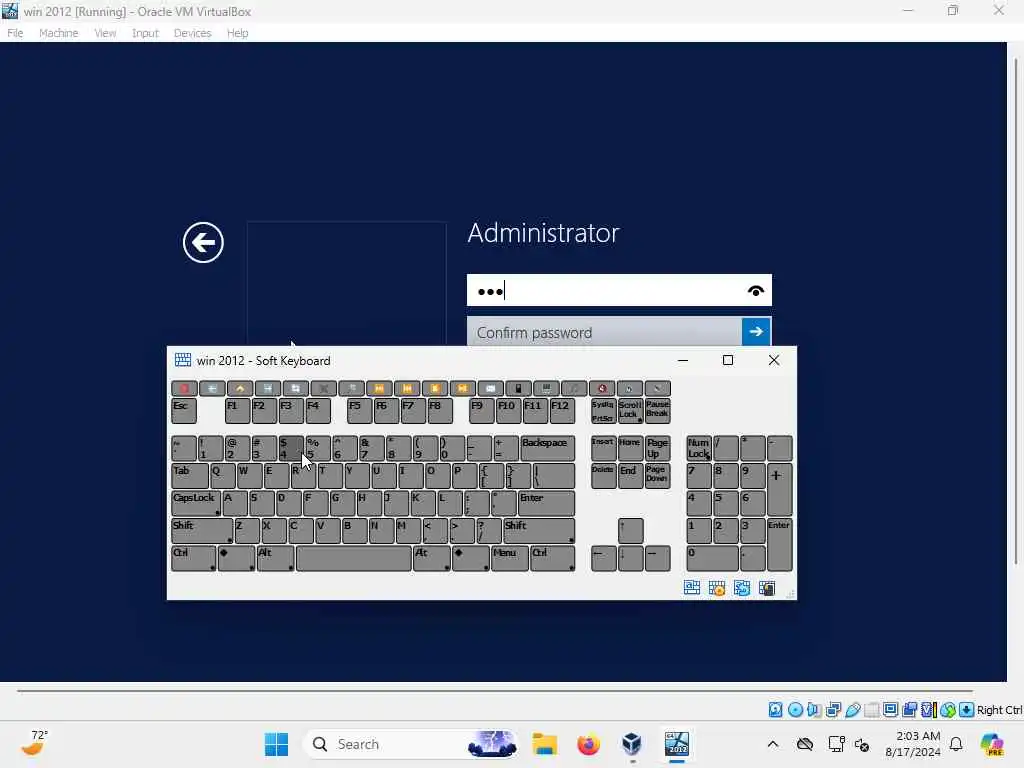
Task: Open Copilot icon in system tray
Action: tap(992, 744)
